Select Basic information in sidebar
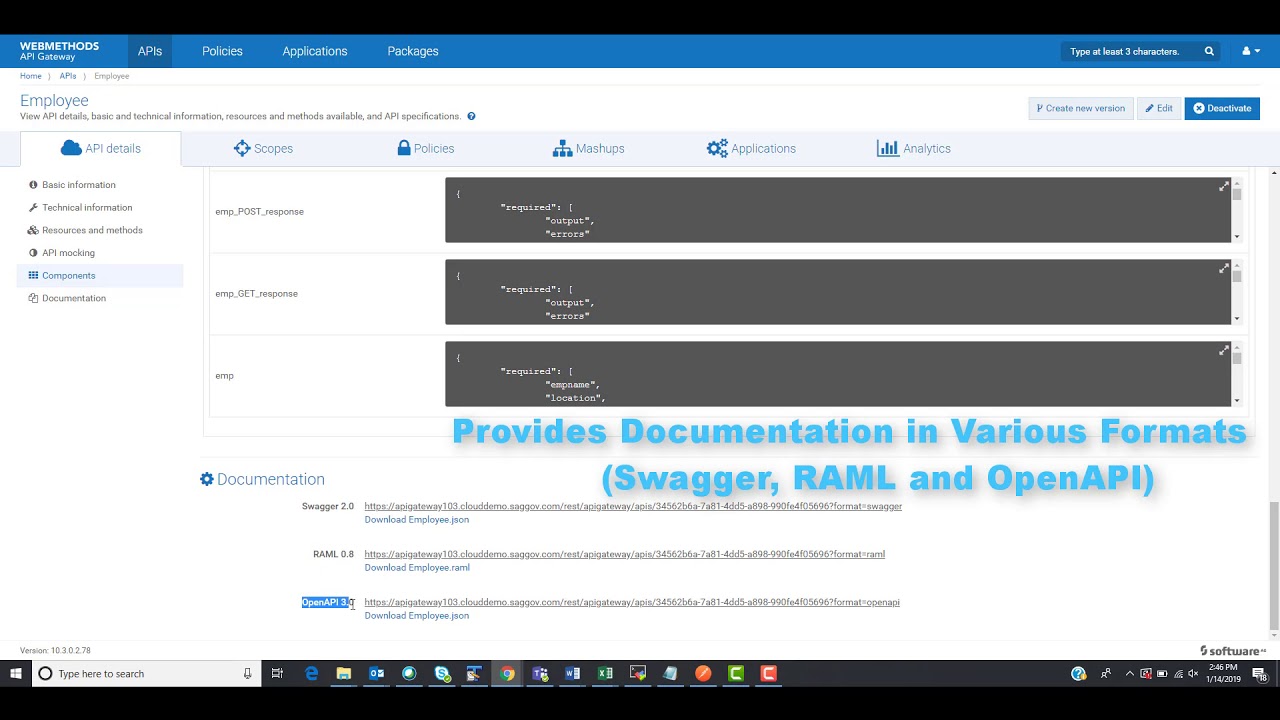This screenshot has width=1280, height=720. [x=78, y=185]
